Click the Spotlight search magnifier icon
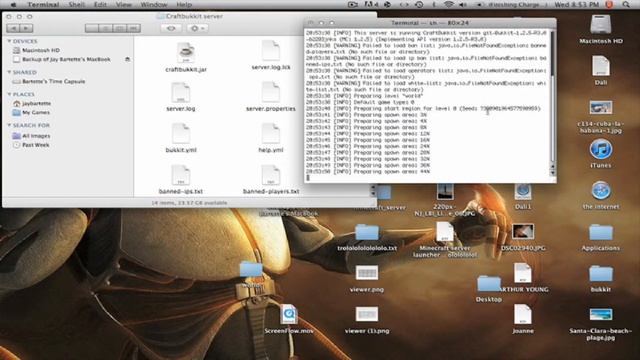640x360 pixels. pyautogui.click(x=626, y=4)
